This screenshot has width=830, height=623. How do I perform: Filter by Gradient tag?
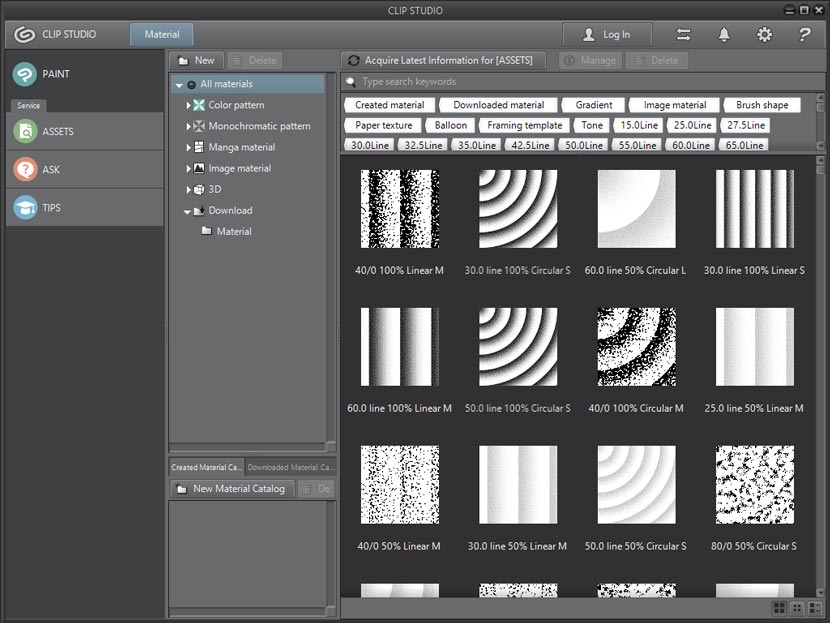594,105
